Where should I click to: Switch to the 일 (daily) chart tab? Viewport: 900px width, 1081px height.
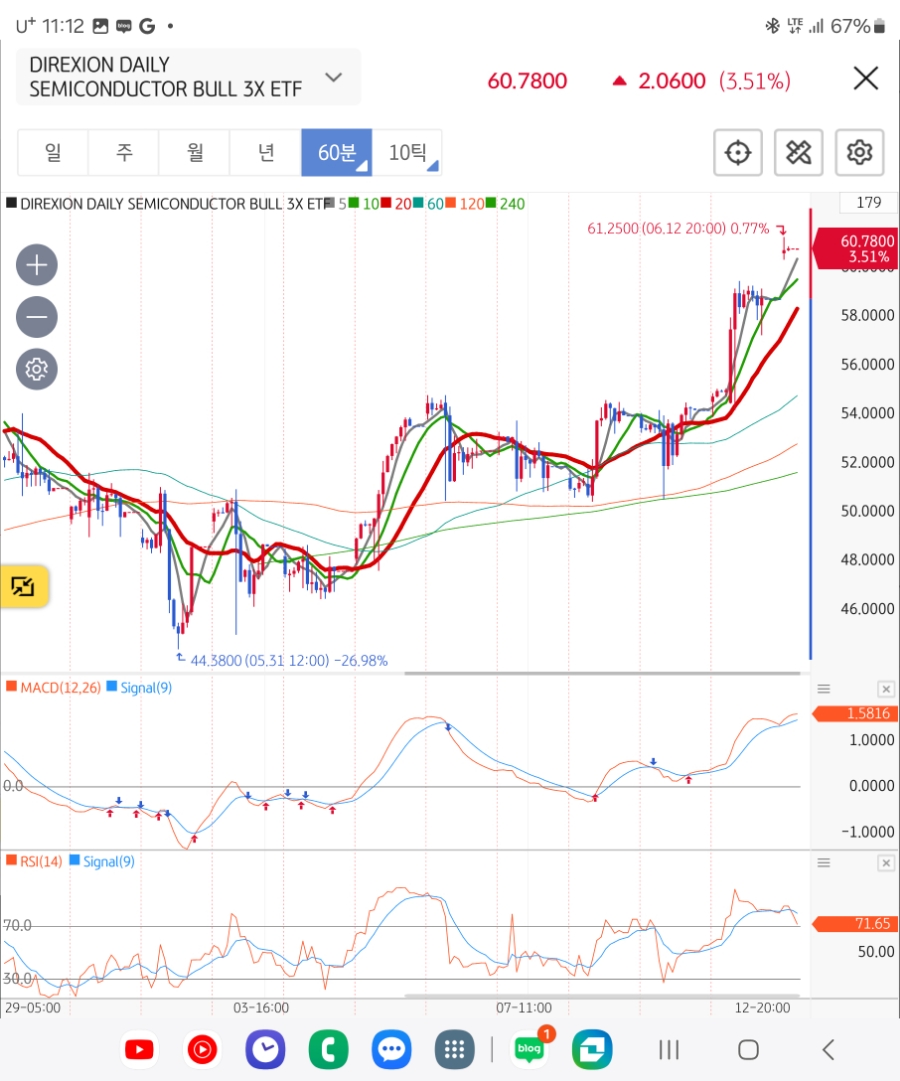pyautogui.click(x=52, y=152)
